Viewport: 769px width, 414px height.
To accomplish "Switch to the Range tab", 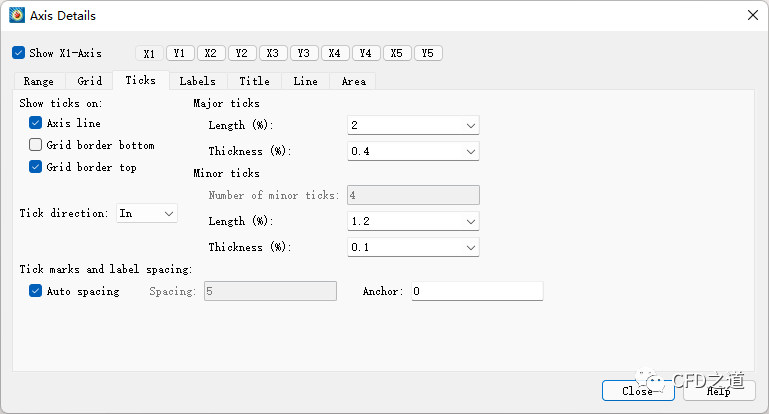I will click(39, 81).
